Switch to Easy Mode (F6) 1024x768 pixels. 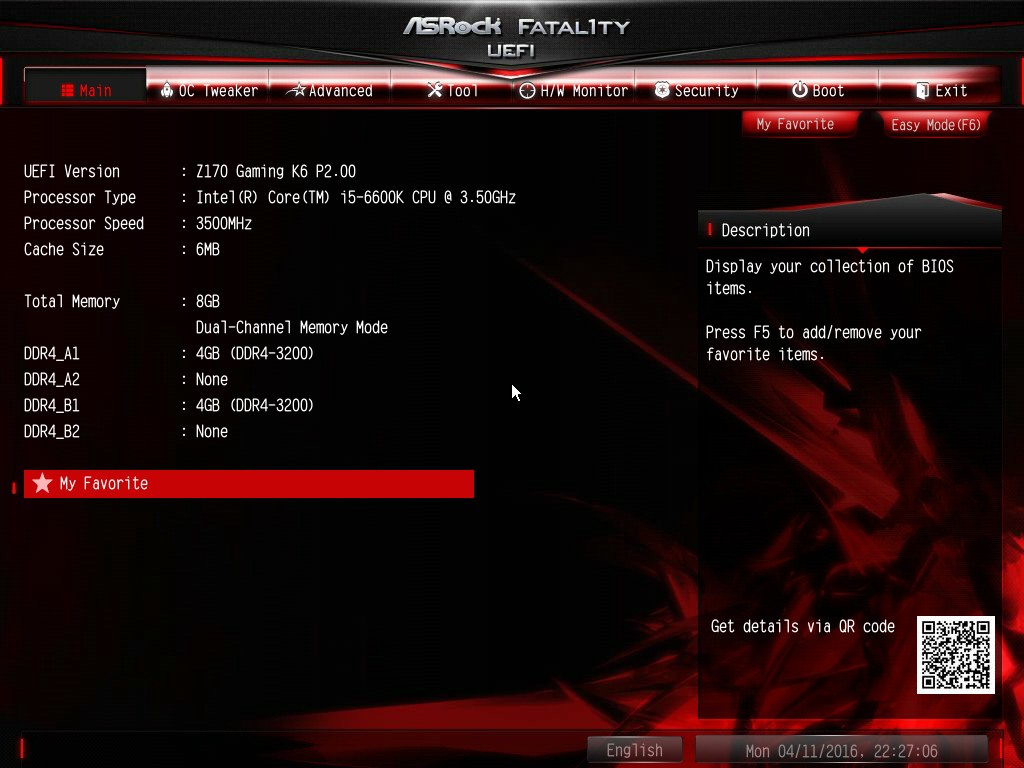[936, 125]
